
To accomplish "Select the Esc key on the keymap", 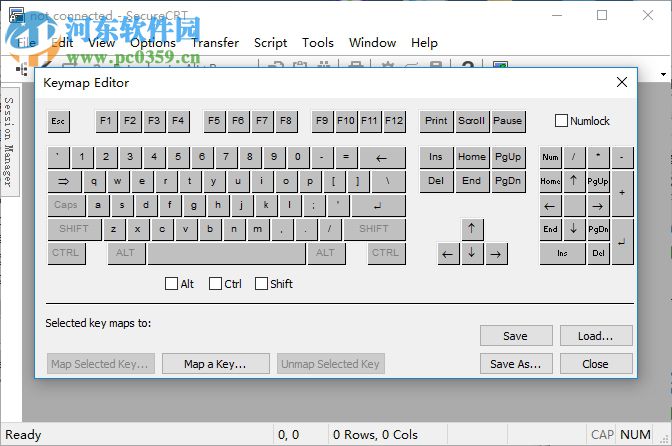I will 59,121.
